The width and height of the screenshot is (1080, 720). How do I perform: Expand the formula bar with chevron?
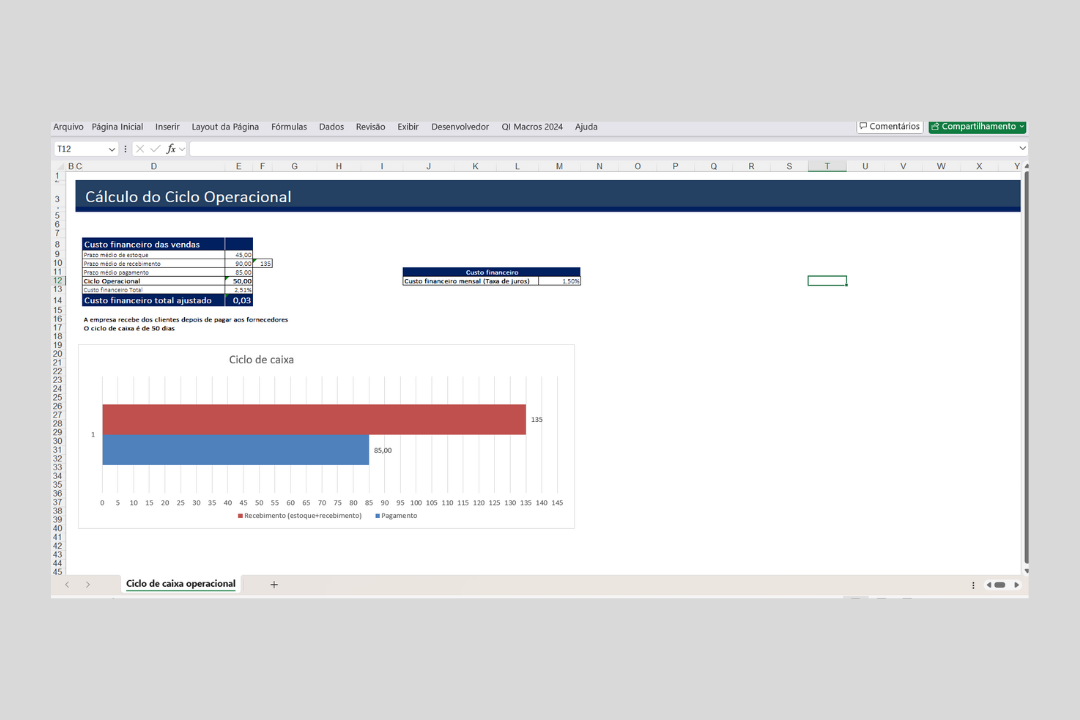click(x=1021, y=149)
